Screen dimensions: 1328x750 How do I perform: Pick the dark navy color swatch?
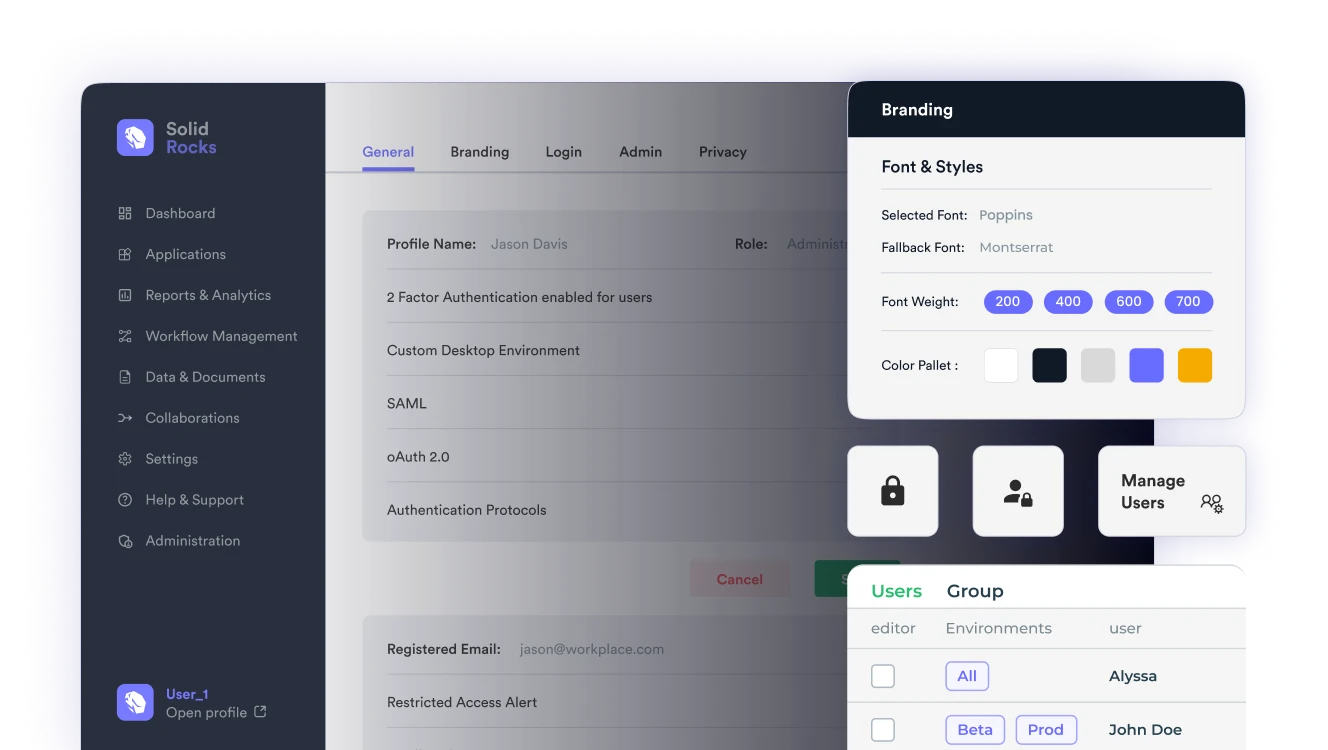(x=1050, y=365)
